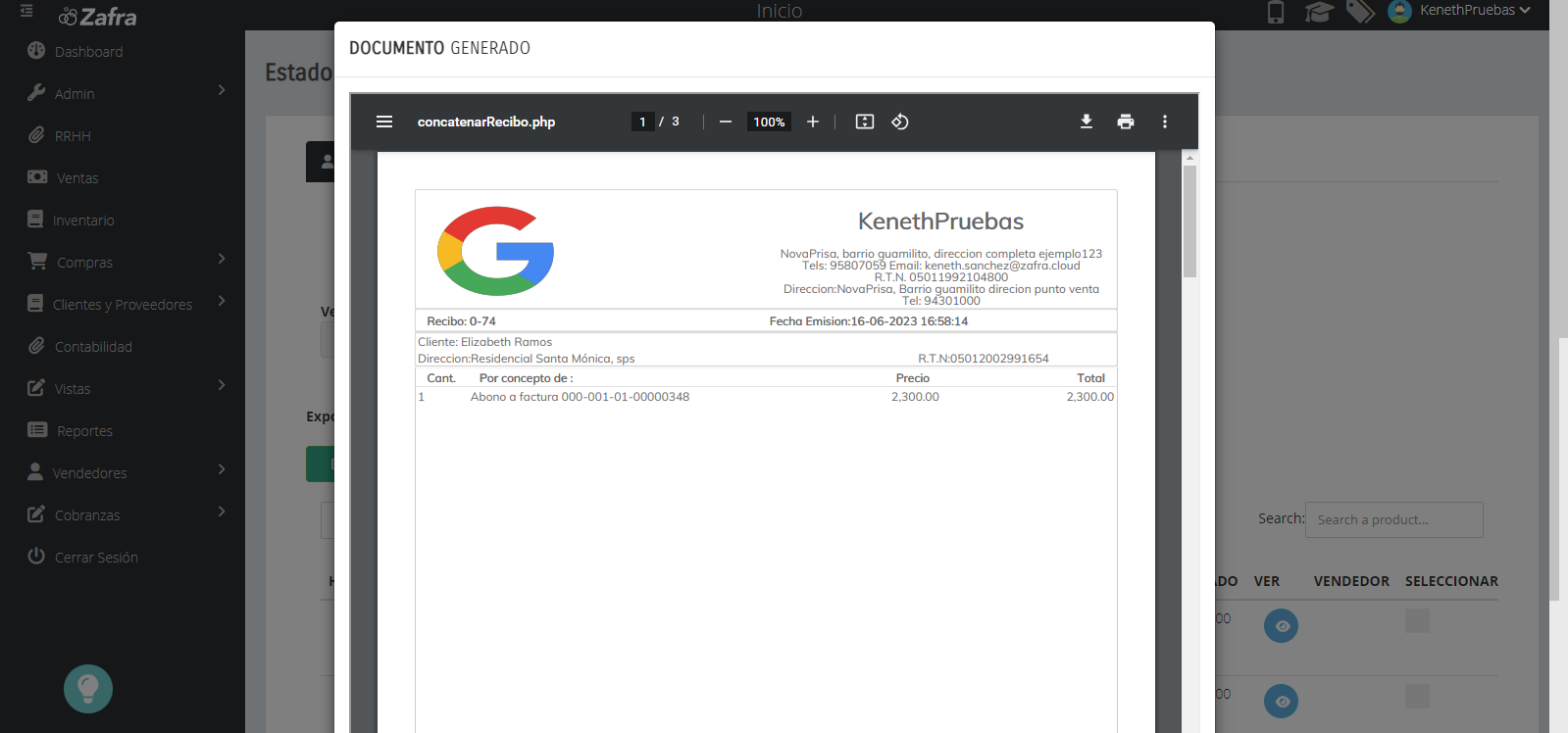The width and height of the screenshot is (1568, 733).
Task: Open the RRHH menu item
Action: pos(73,136)
